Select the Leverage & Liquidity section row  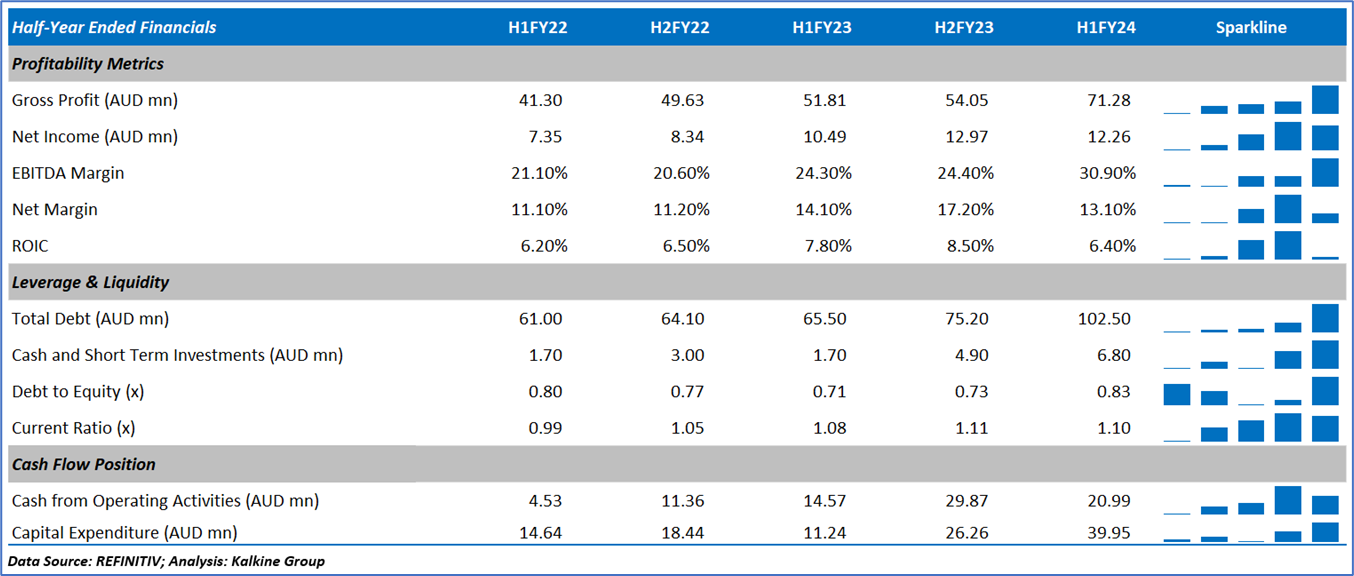90,283
